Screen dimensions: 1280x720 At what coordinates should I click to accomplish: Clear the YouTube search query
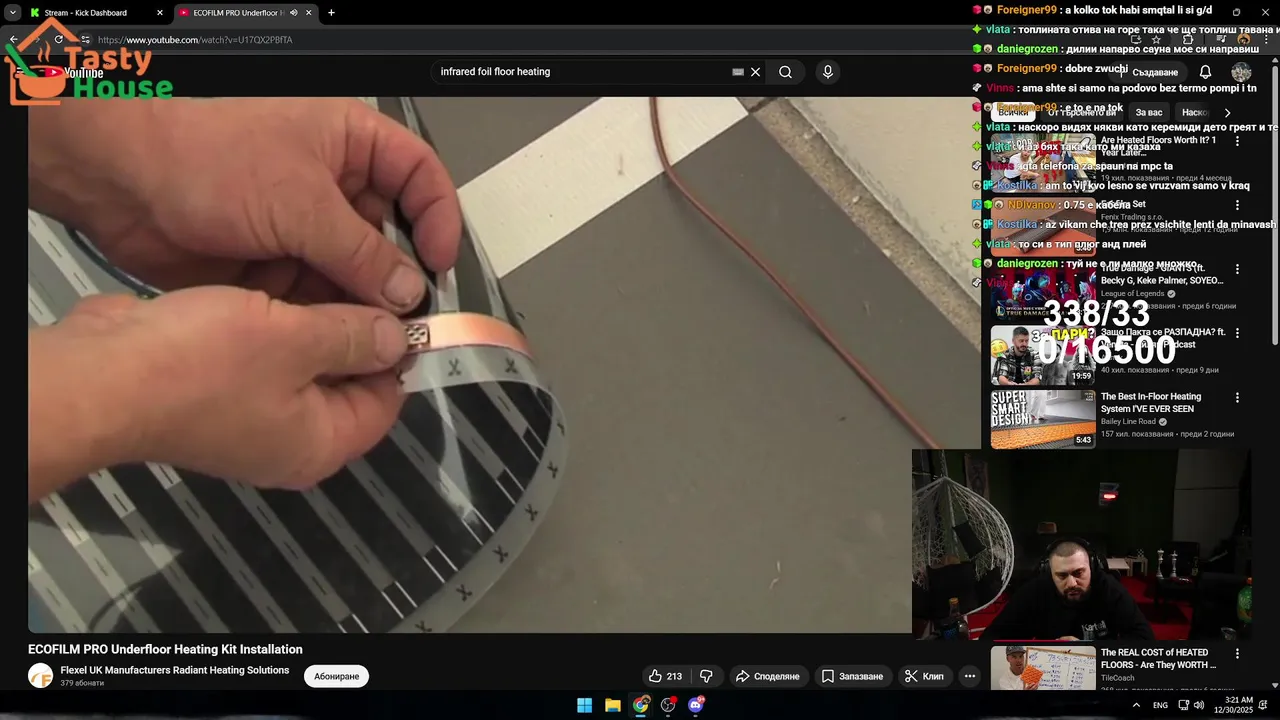point(755,72)
